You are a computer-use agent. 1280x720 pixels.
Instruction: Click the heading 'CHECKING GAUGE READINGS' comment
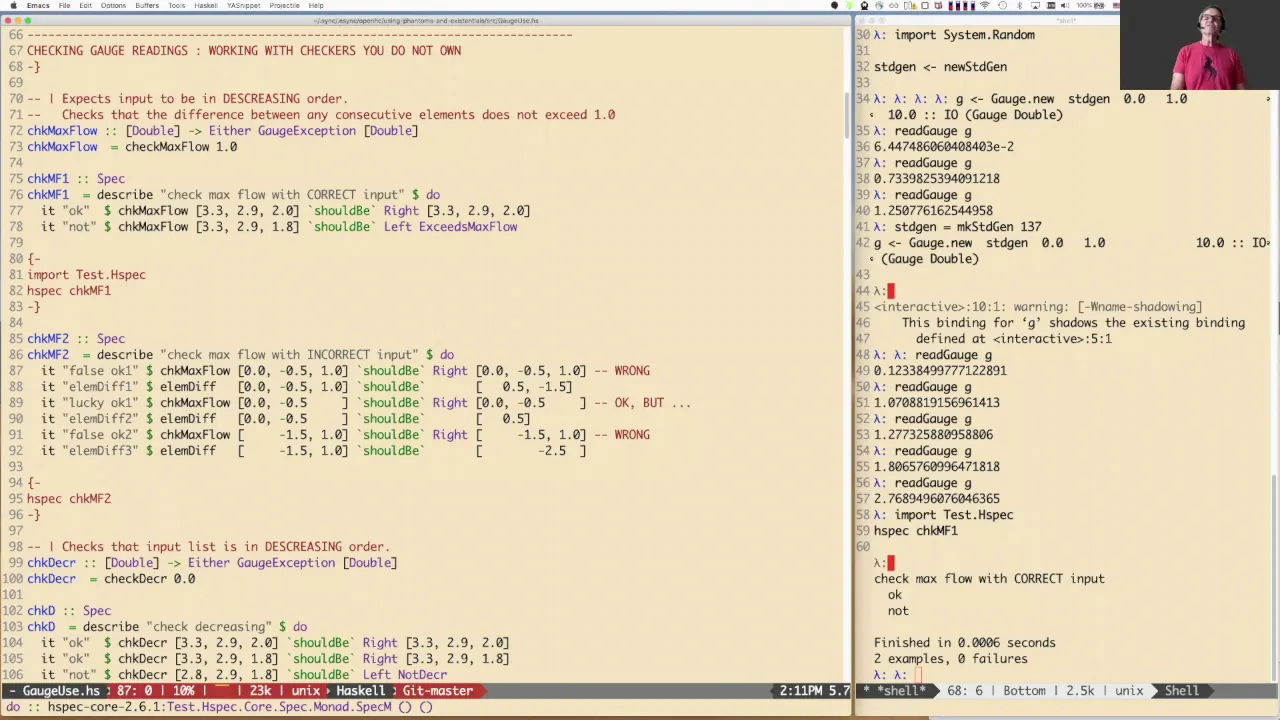click(107, 51)
